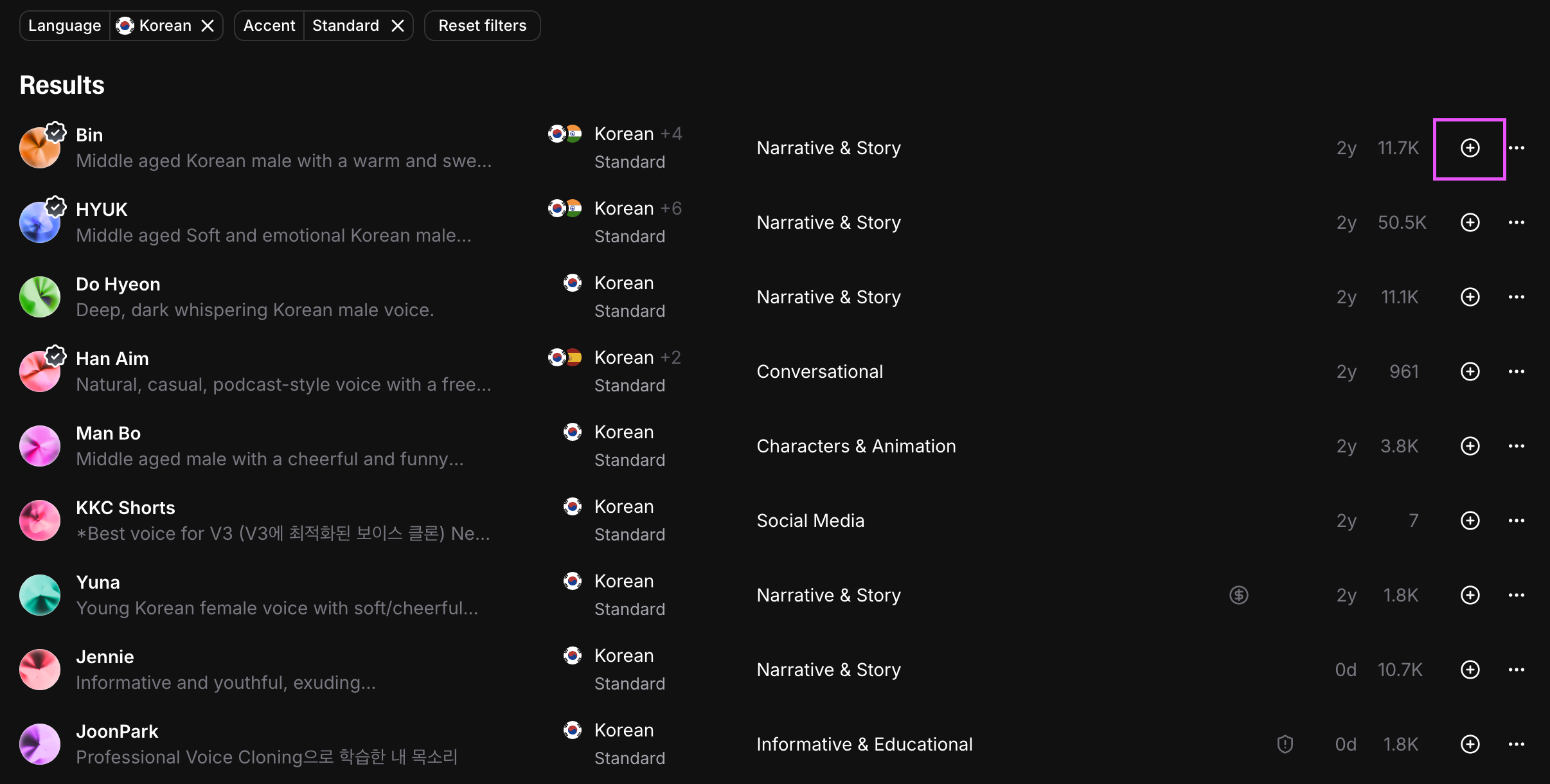The width and height of the screenshot is (1550, 784).
Task: Add Jennie voice with plus icon
Action: (1470, 670)
